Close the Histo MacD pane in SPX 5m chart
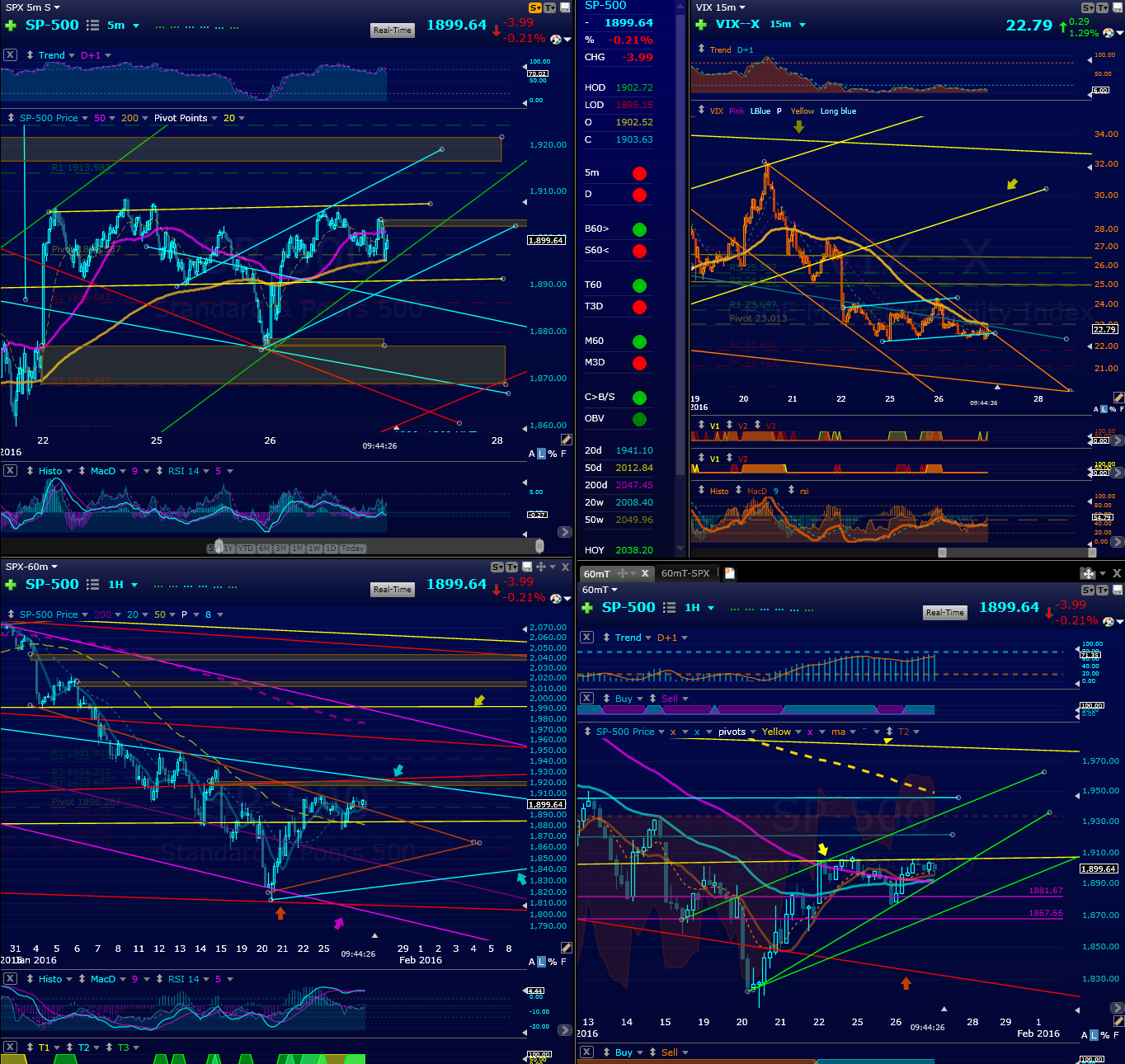The height and width of the screenshot is (1064, 1125). [10, 471]
